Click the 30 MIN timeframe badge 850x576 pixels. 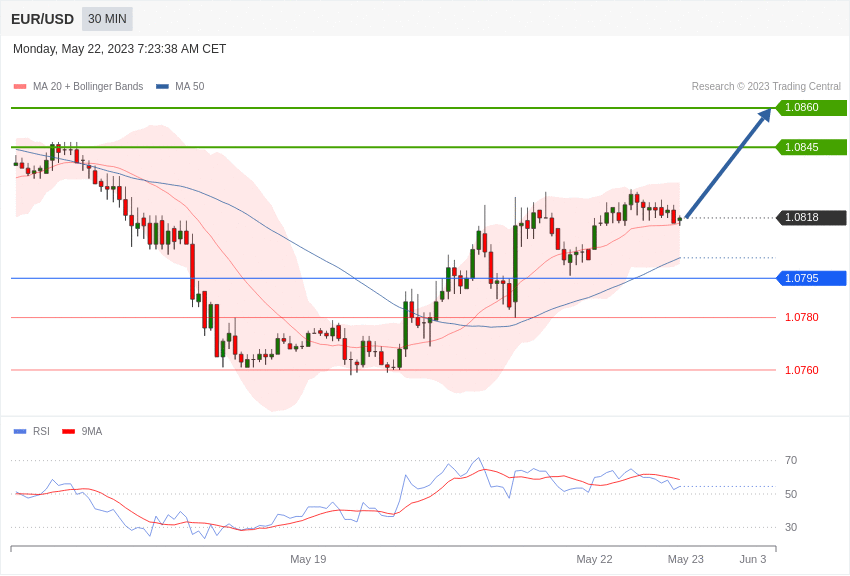coord(107,19)
